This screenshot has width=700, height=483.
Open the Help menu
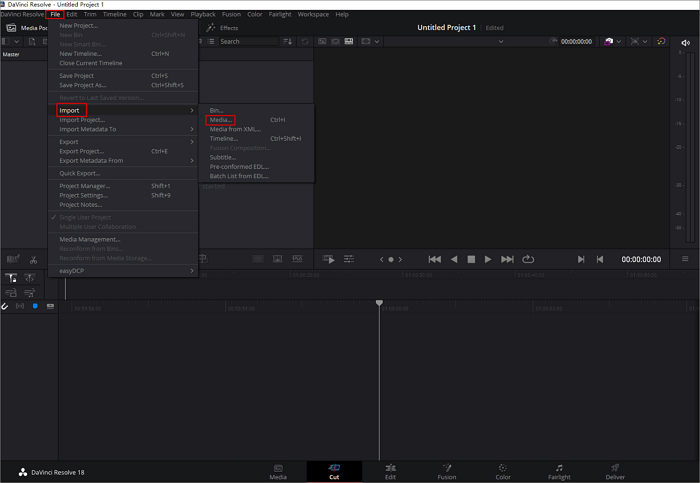click(342, 14)
